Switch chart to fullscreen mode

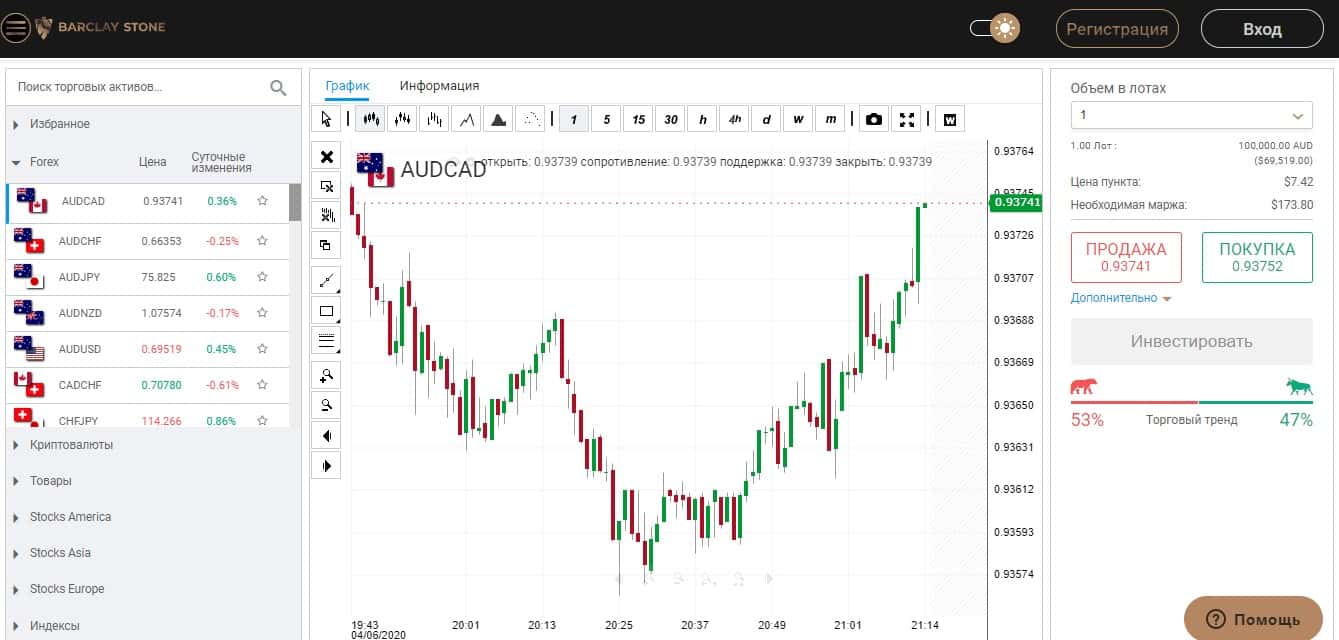(x=907, y=120)
